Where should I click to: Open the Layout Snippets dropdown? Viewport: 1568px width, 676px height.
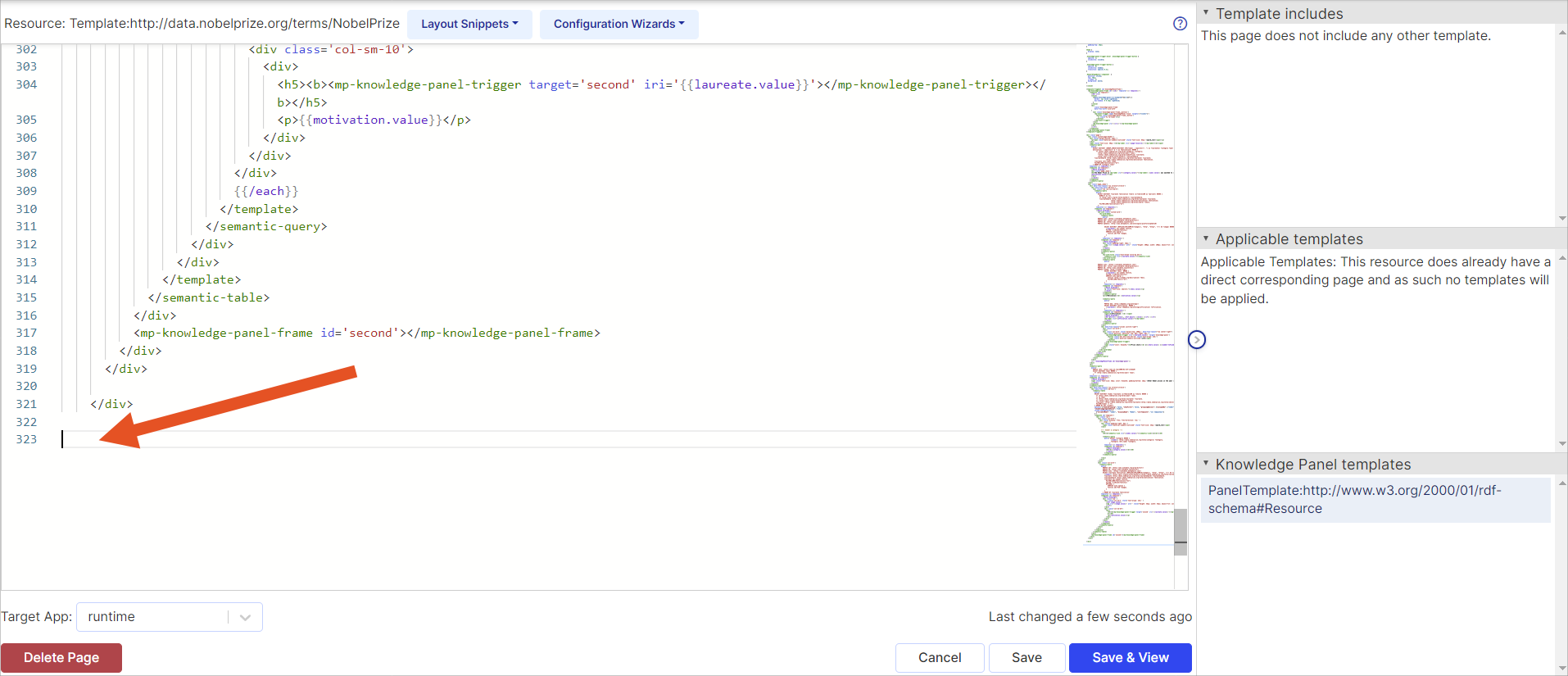point(469,24)
